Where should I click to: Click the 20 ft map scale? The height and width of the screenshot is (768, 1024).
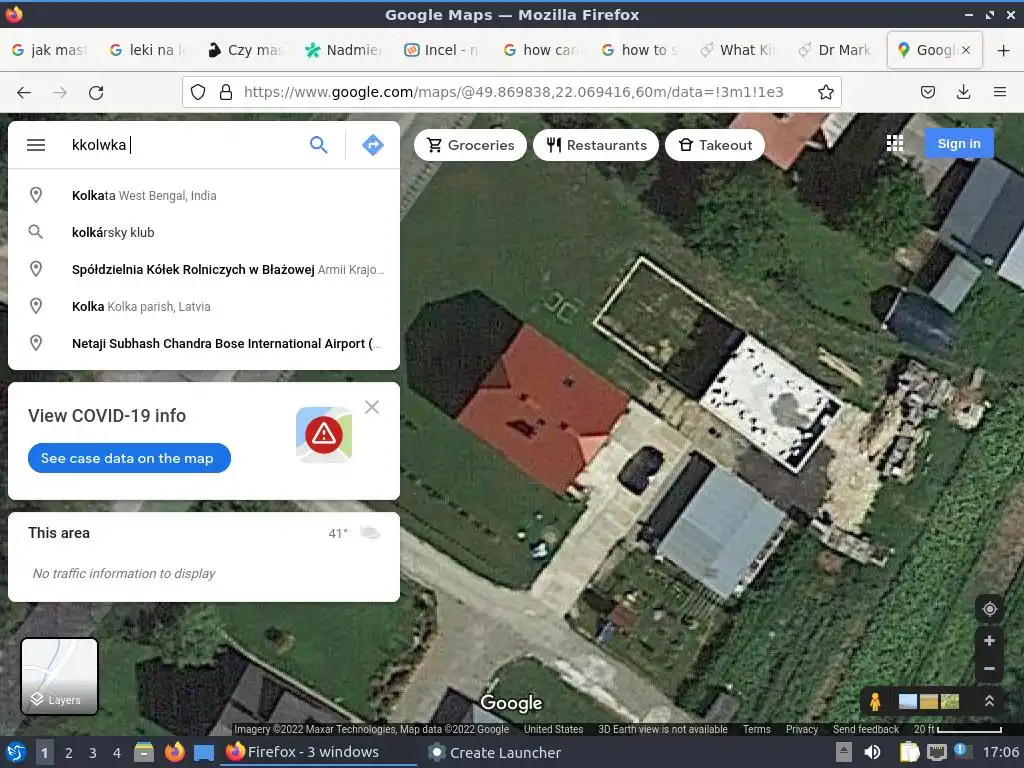[957, 729]
